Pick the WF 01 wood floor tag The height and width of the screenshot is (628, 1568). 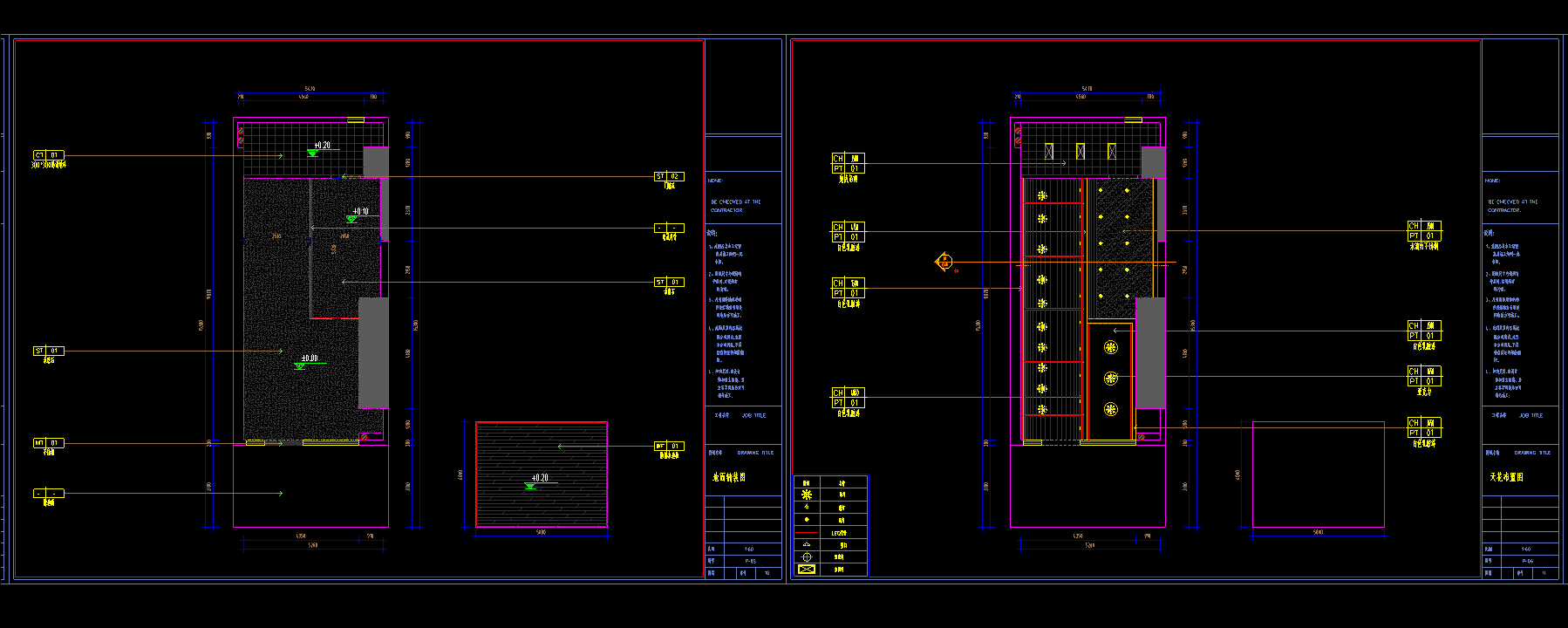point(669,446)
